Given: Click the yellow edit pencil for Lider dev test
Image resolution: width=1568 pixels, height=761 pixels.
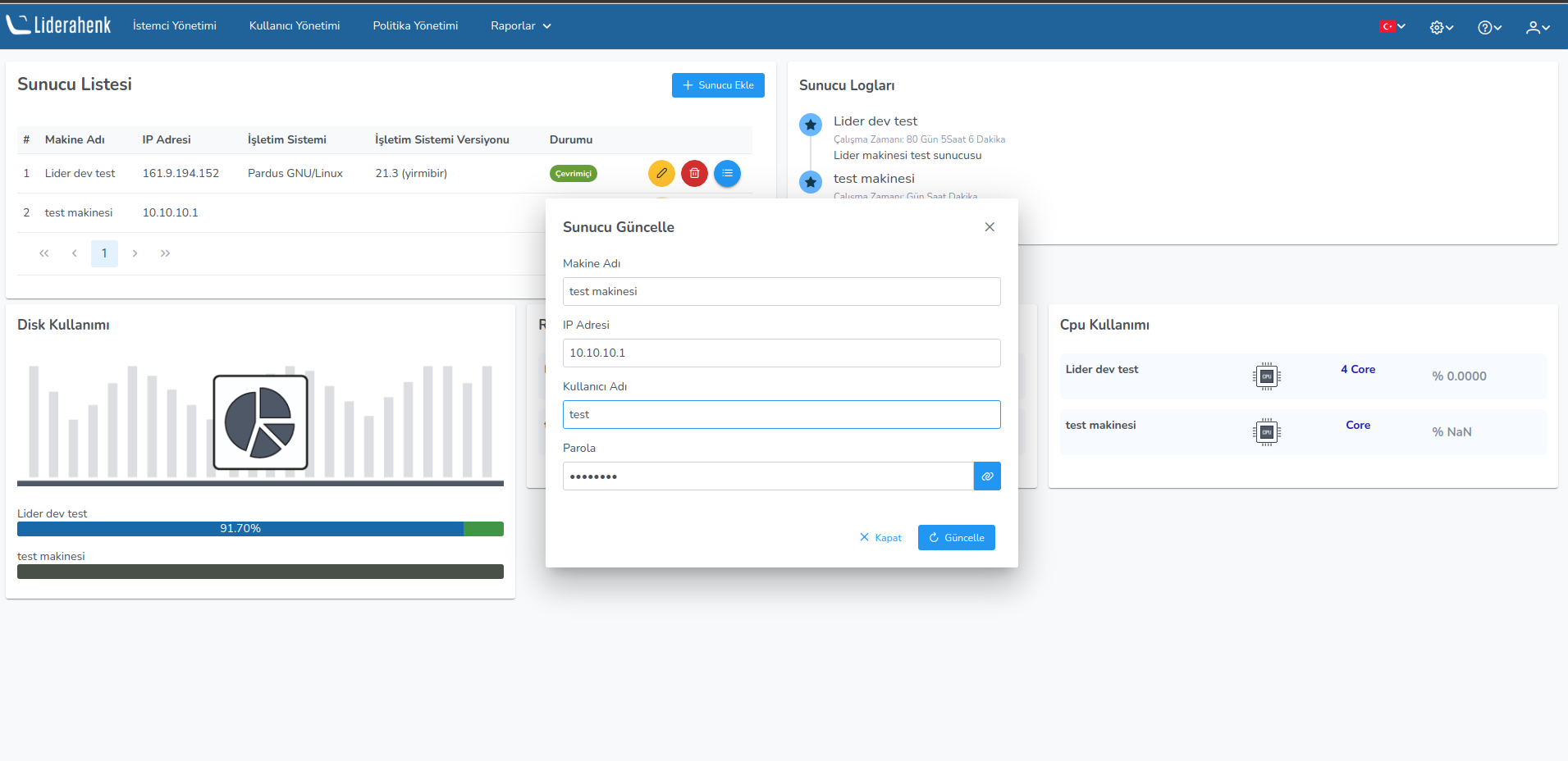Looking at the screenshot, I should tap(661, 173).
